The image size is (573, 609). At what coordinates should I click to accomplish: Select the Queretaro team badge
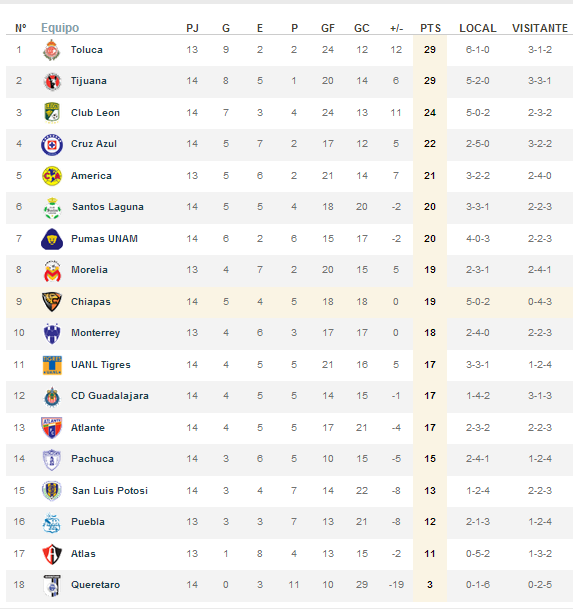click(52, 585)
